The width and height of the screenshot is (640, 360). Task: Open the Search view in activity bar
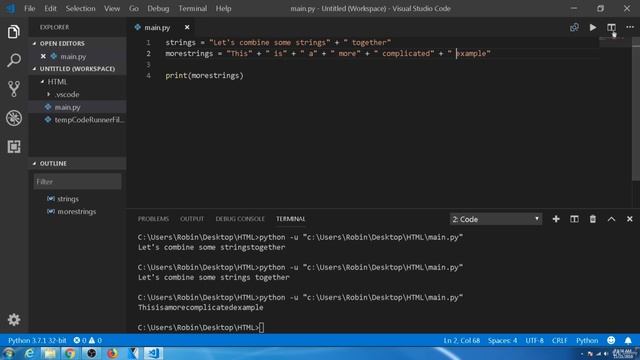[x=13, y=60]
